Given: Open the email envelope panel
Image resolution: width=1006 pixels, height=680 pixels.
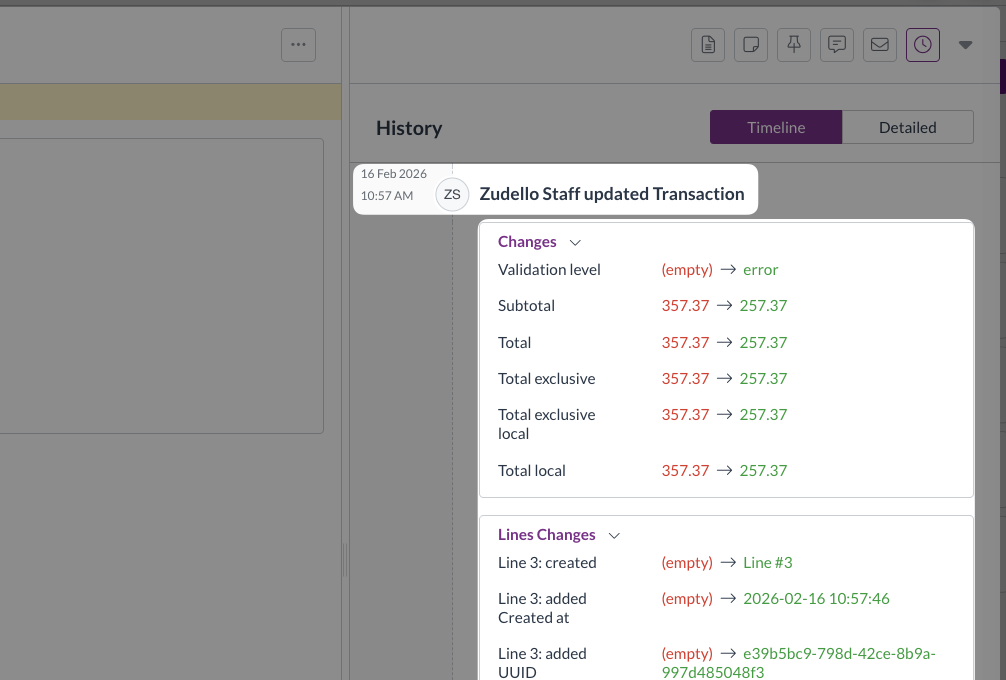Looking at the screenshot, I should (x=880, y=45).
